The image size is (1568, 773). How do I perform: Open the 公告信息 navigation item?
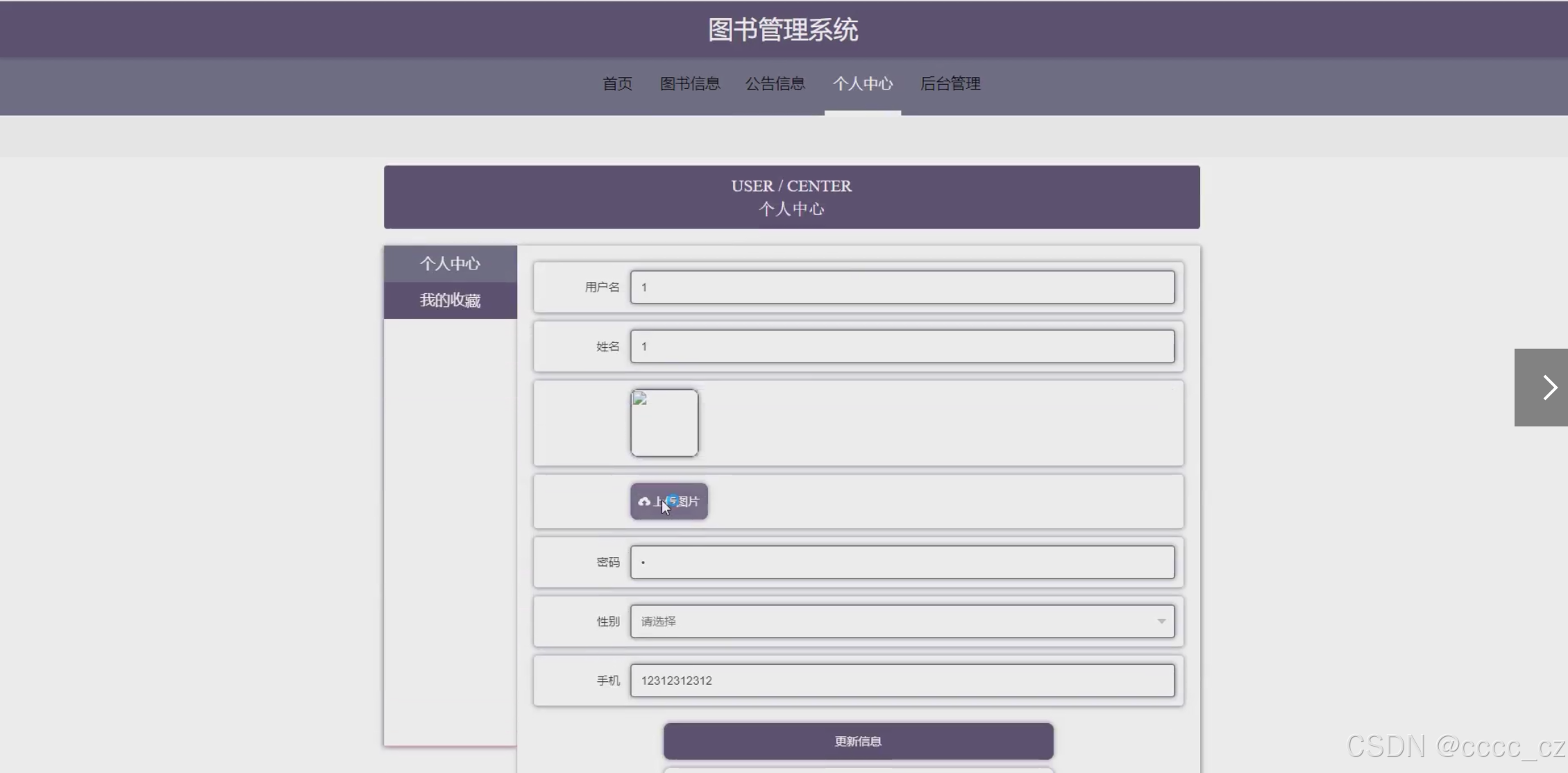pyautogui.click(x=775, y=84)
